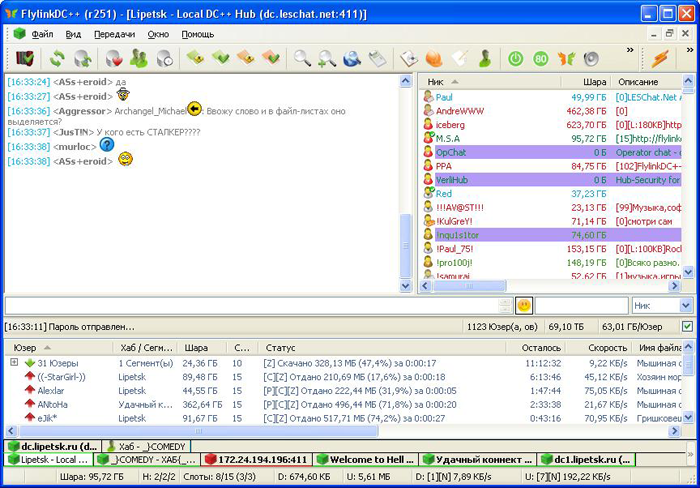Screen dimensions: 700x488
Task: Open the clipboard notepad toolbar icon
Action: [x=408, y=58]
